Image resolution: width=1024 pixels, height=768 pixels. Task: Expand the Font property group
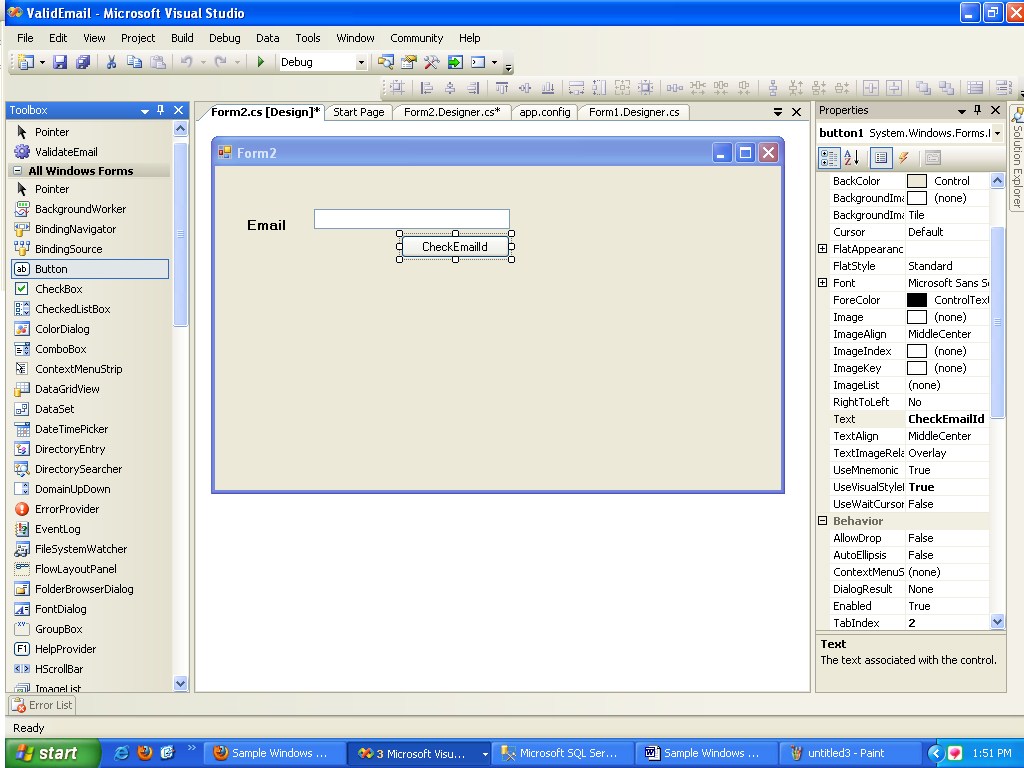click(824, 282)
